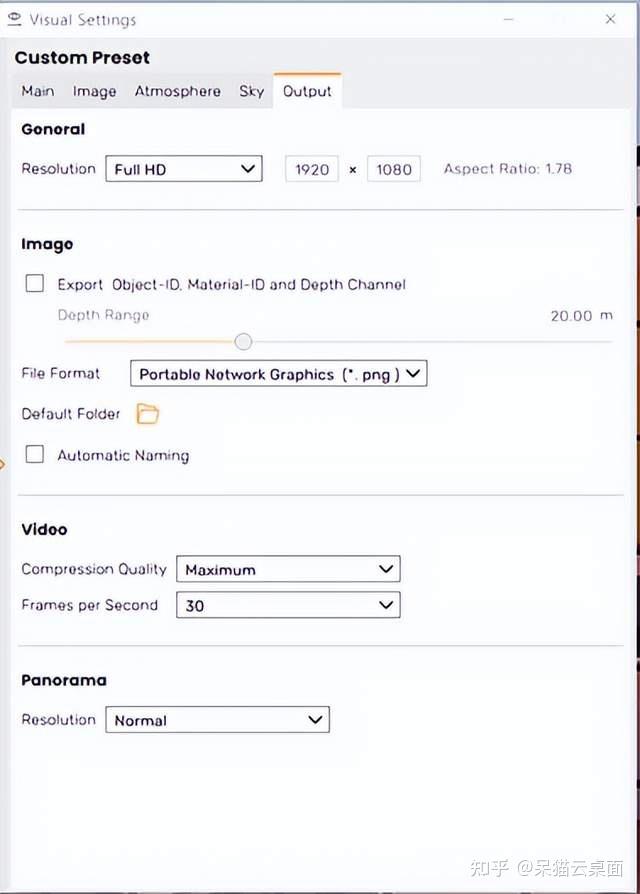The image size is (640, 894).
Task: Switch to the Image tab
Action: 94,91
